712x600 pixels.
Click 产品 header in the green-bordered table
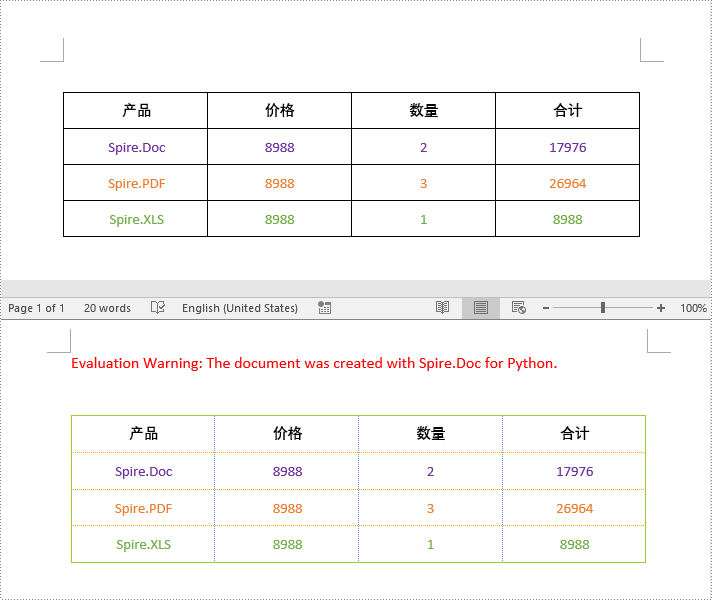coord(143,433)
